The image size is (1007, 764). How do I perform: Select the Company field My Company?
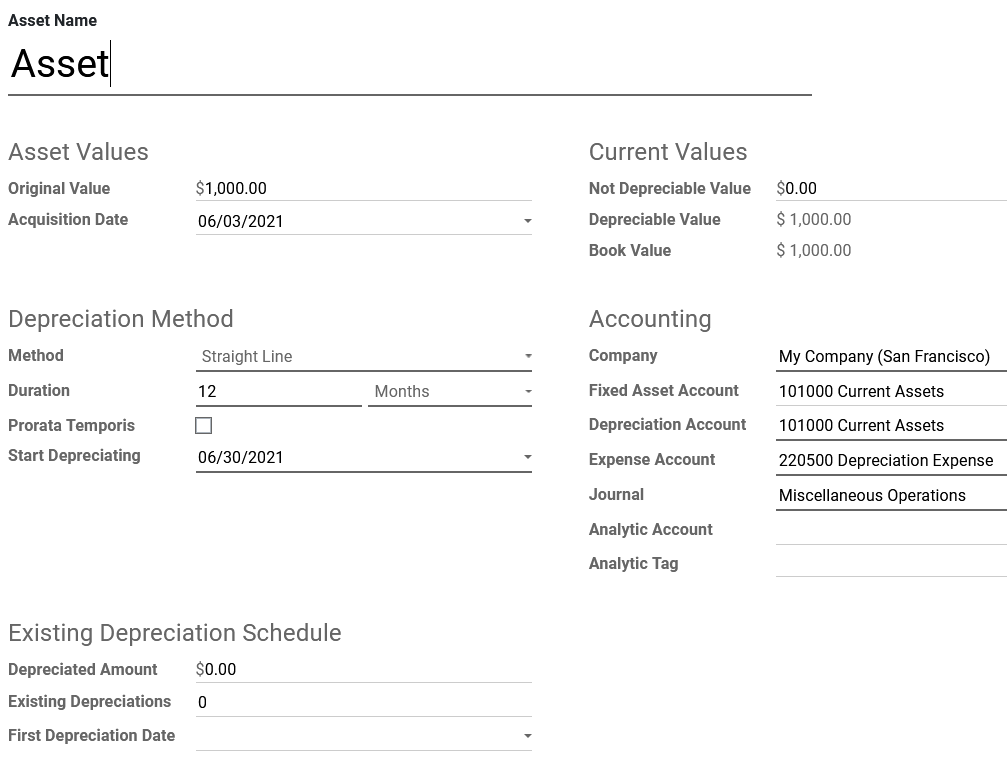point(891,356)
